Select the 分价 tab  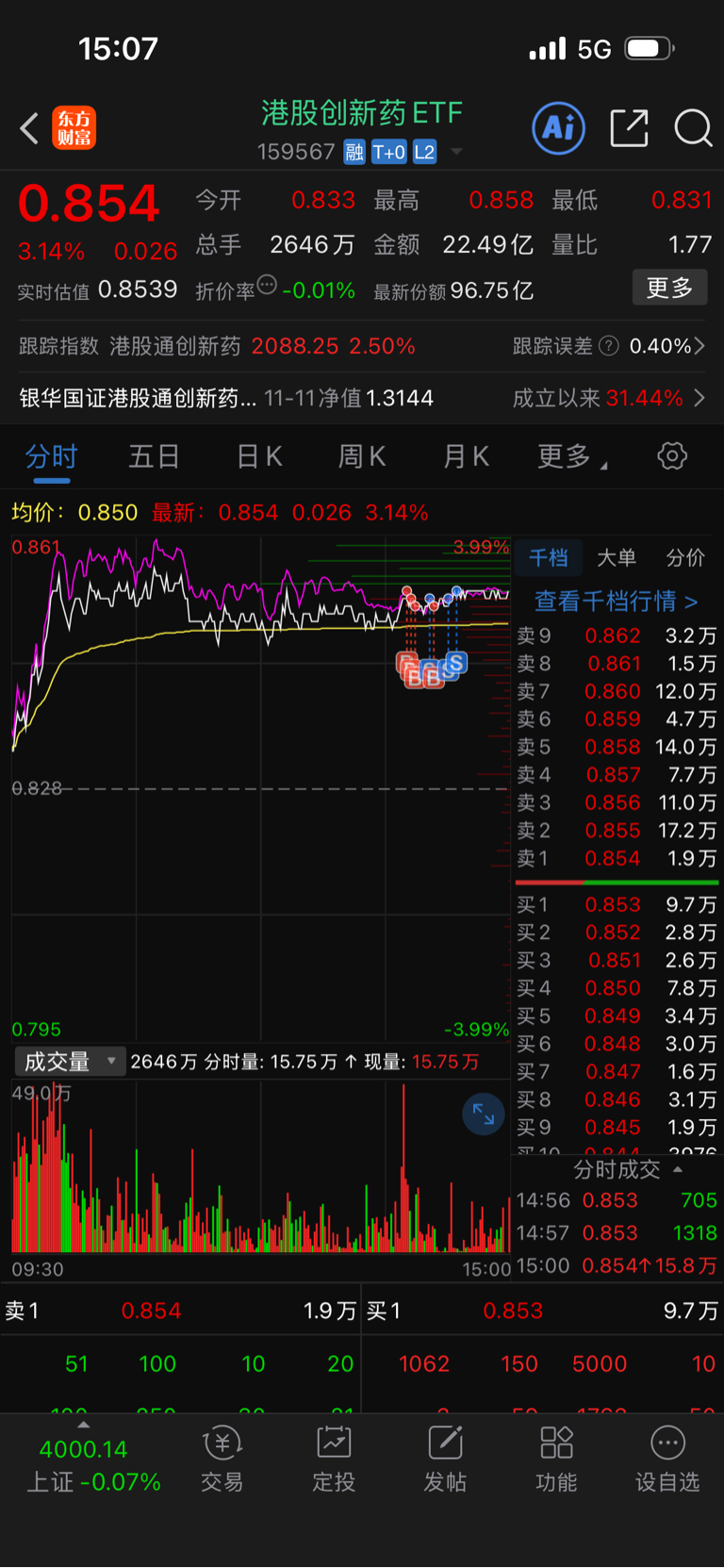685,558
